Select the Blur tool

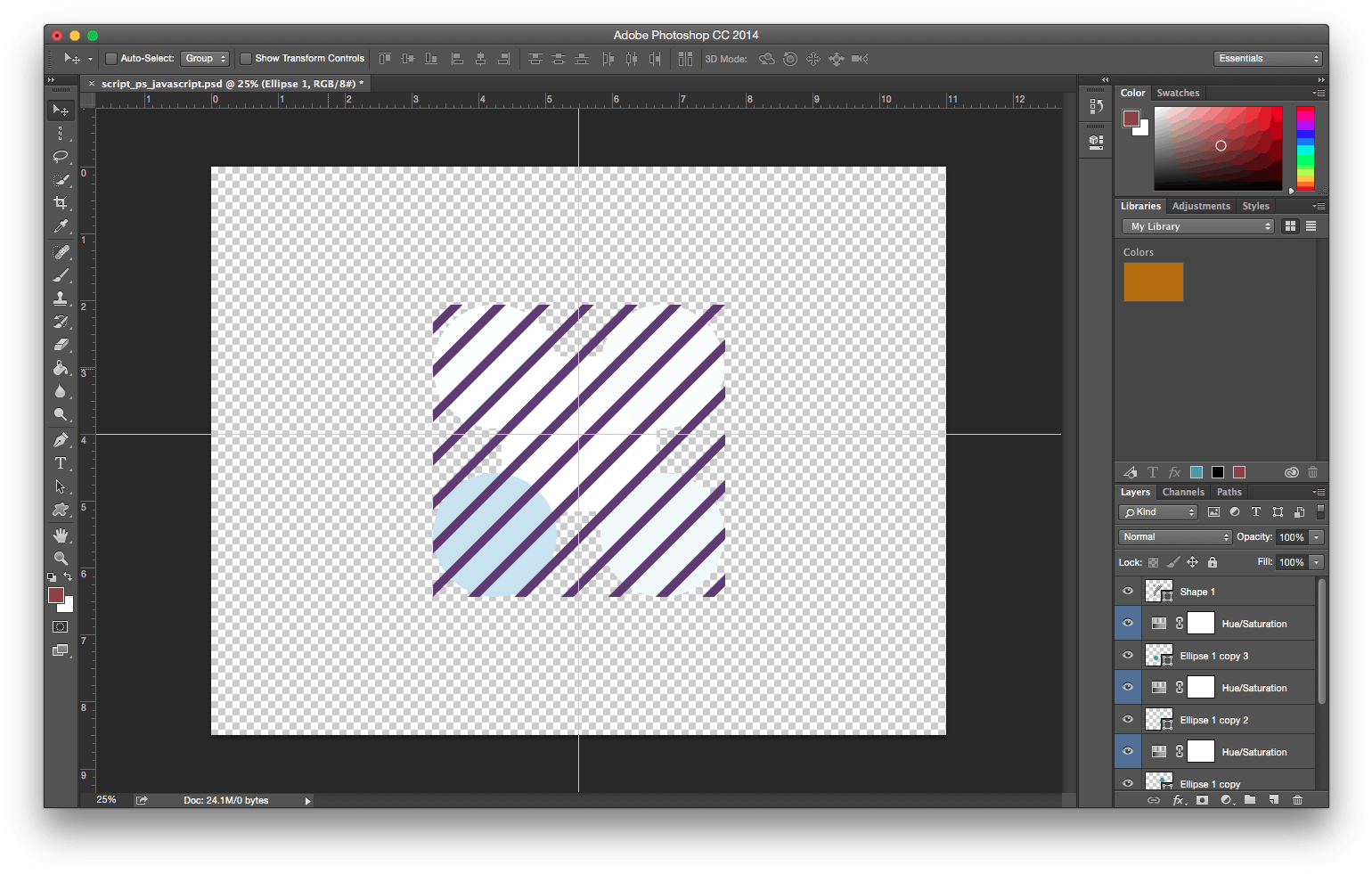[x=61, y=391]
